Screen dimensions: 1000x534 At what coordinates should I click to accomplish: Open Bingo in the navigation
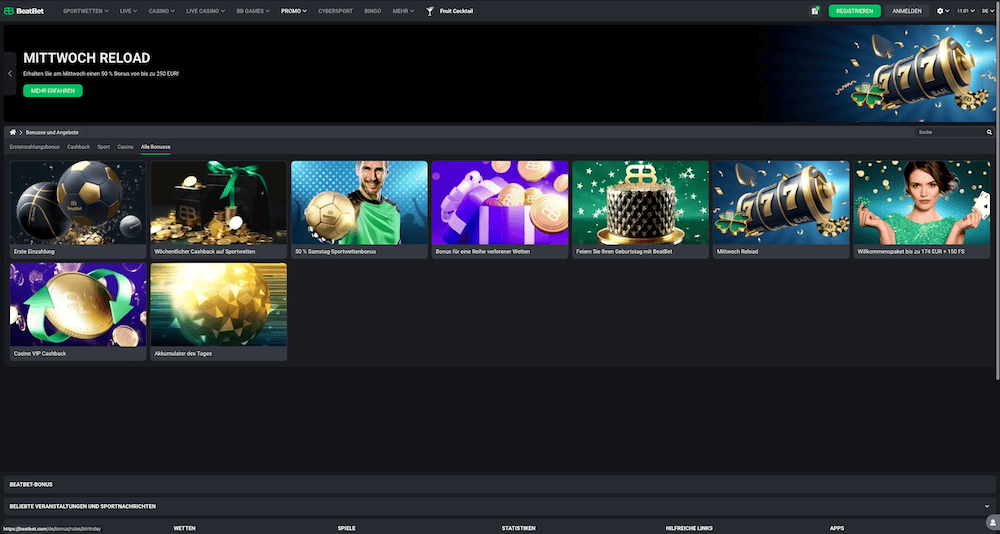(x=372, y=11)
